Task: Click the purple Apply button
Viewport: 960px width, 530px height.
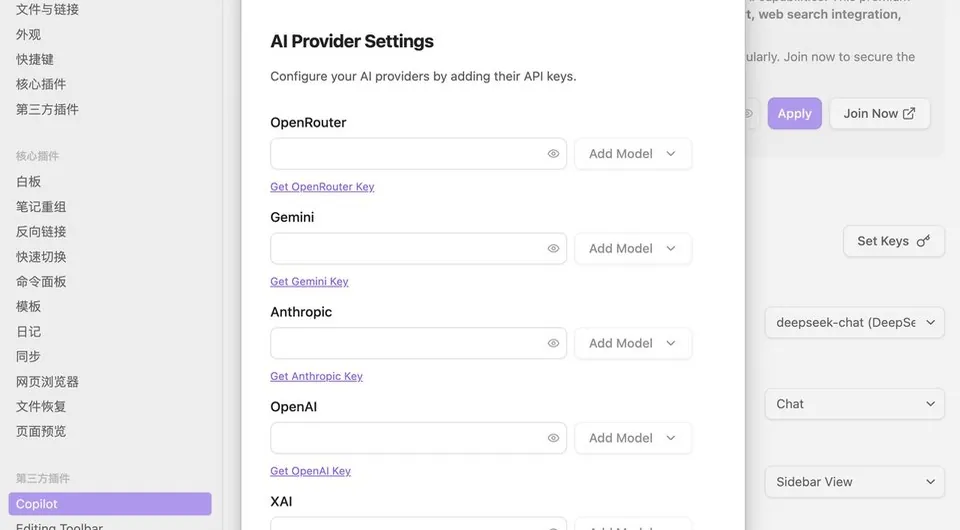Action: pos(794,114)
